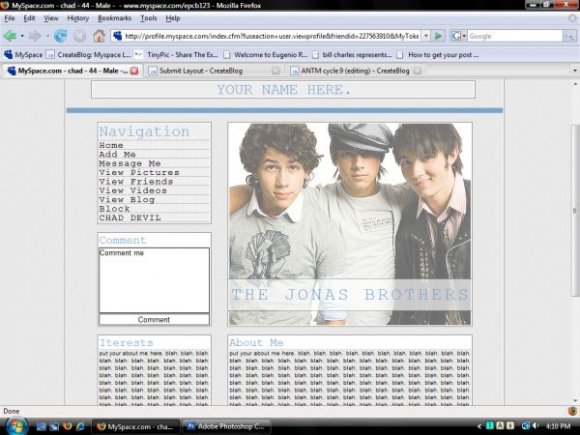This screenshot has width=580, height=435.
Task: Open the Welcome to Eugenio R bookmark
Action: pos(266,55)
